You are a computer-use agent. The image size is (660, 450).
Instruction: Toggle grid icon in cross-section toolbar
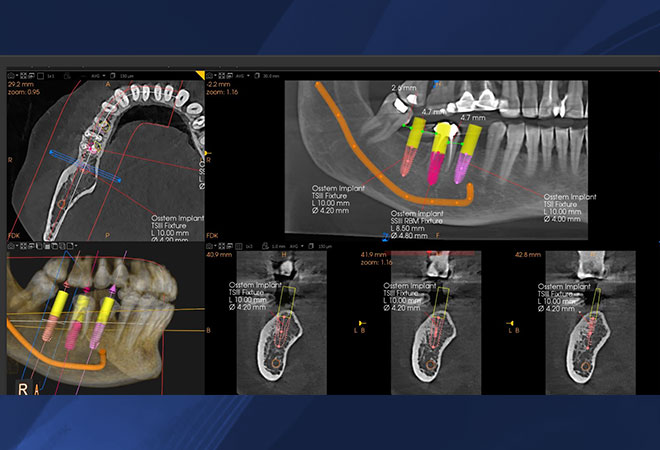(238, 246)
